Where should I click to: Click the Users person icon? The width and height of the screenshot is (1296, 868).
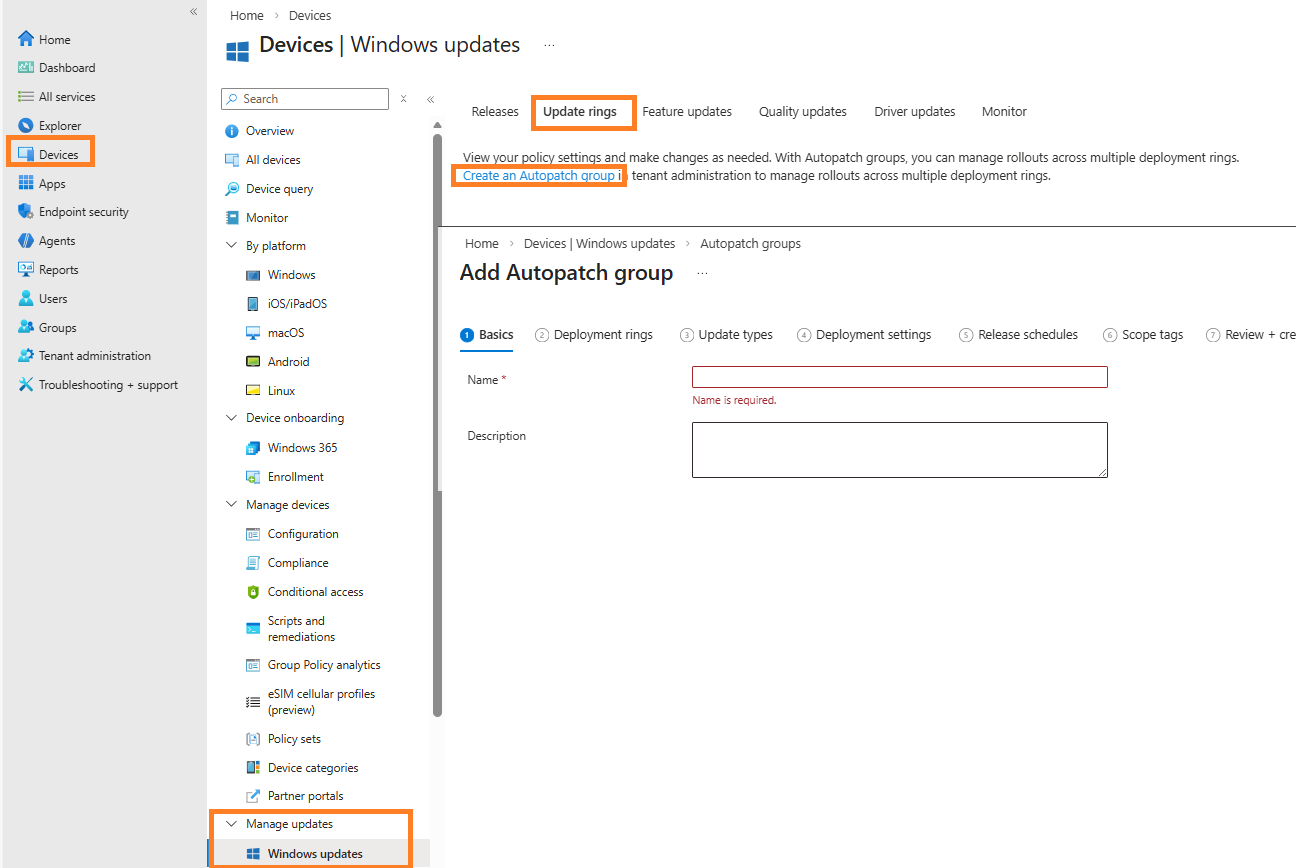click(26, 298)
